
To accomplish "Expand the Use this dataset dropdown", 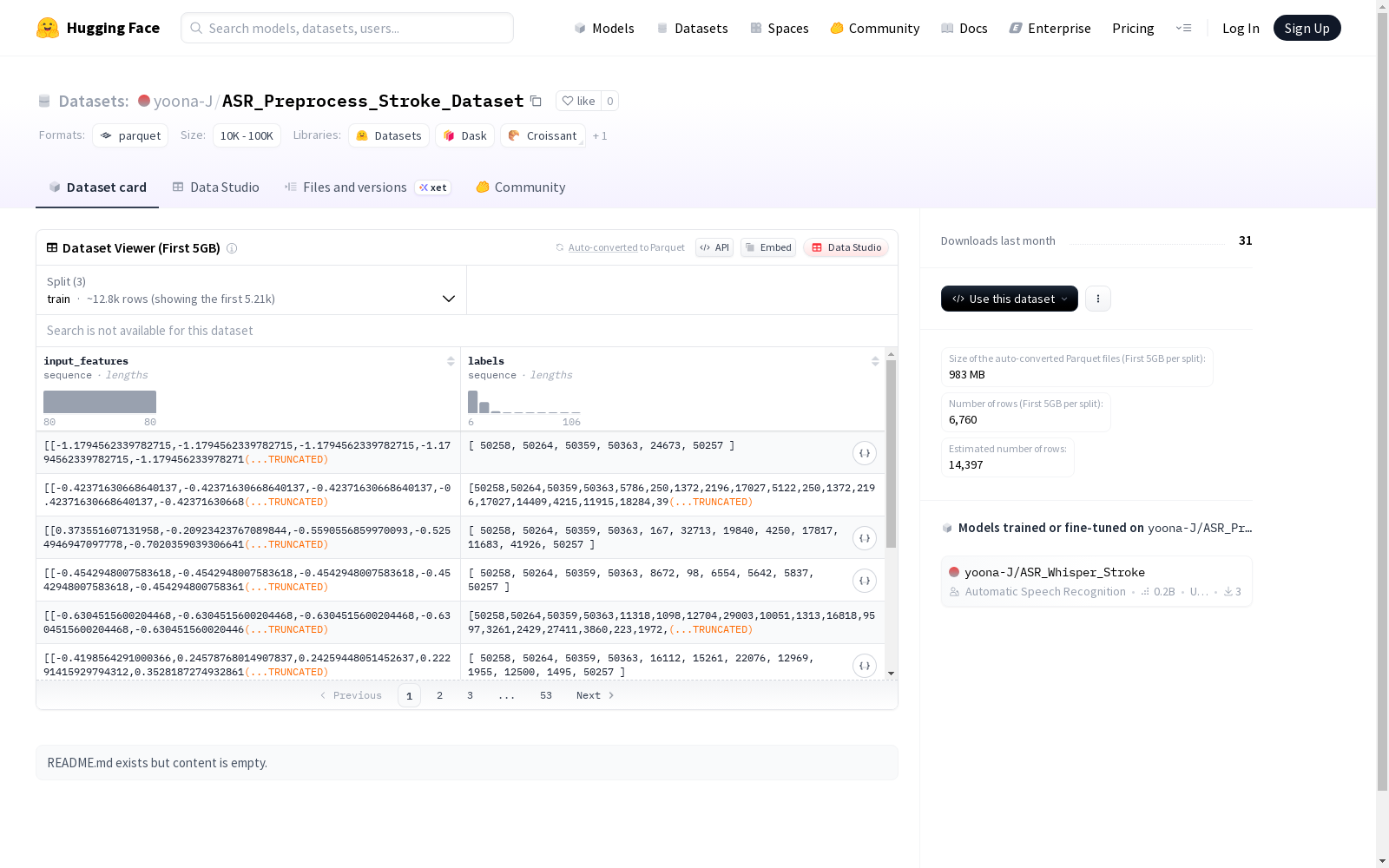I will pyautogui.click(x=1010, y=299).
